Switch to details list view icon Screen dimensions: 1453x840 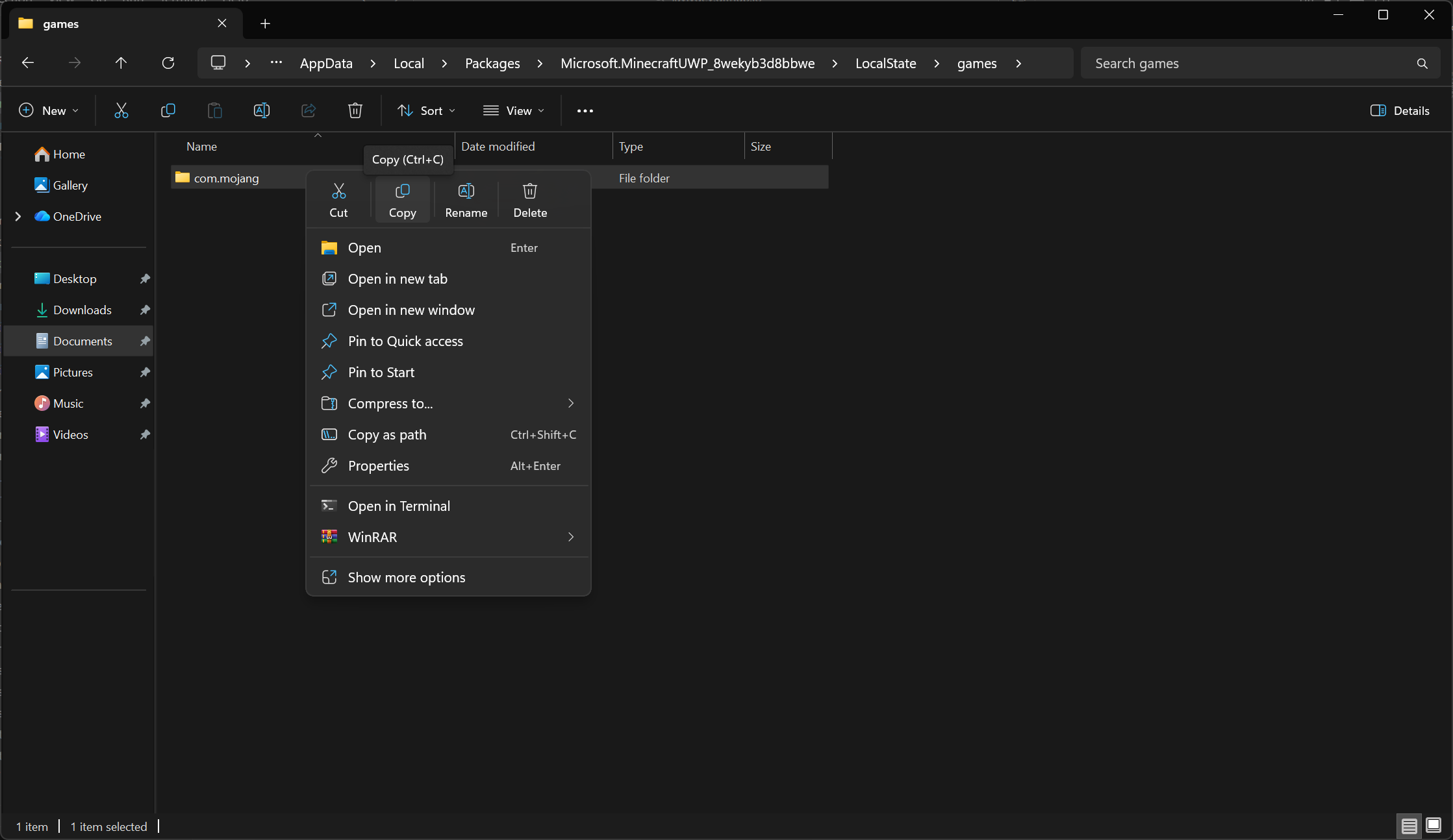pos(1409,825)
